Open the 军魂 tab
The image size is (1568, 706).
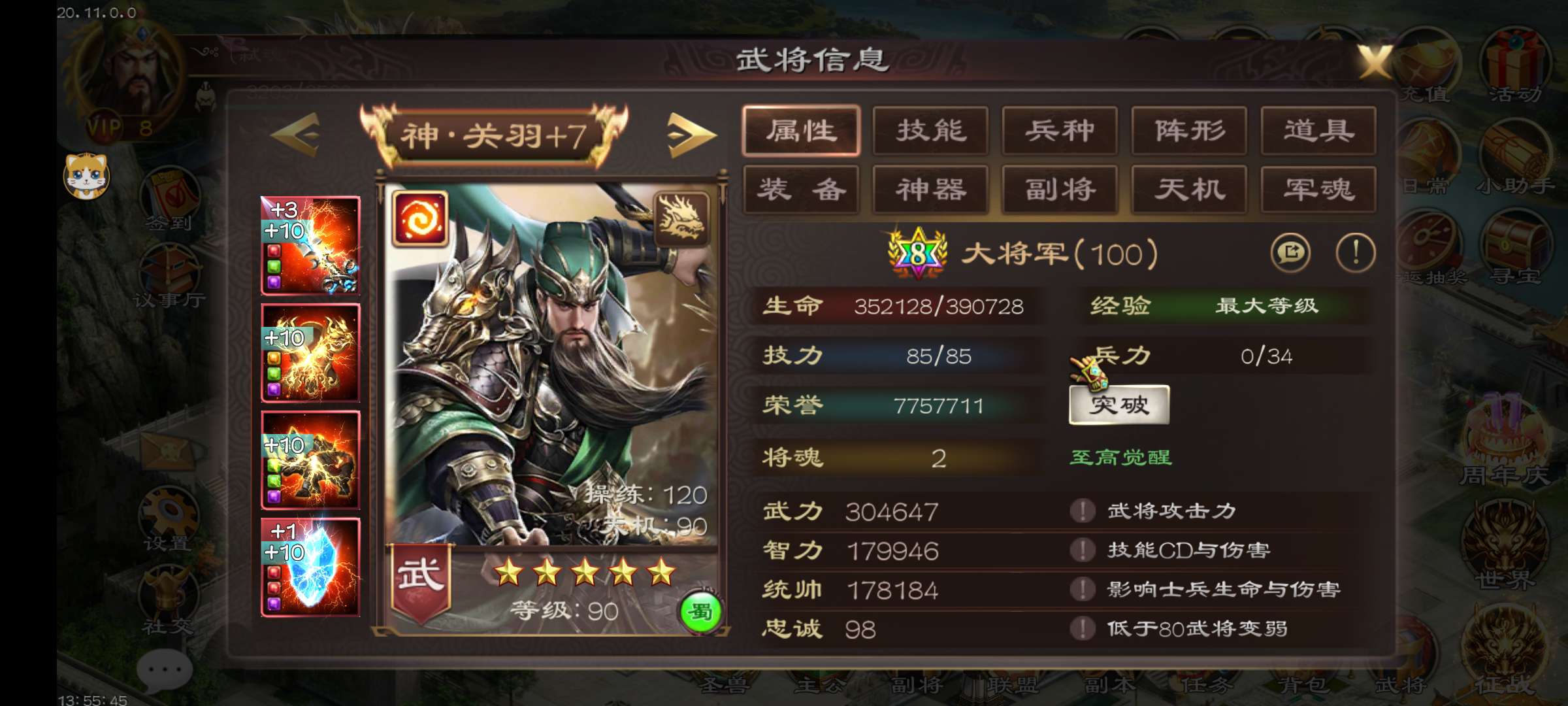point(1318,190)
